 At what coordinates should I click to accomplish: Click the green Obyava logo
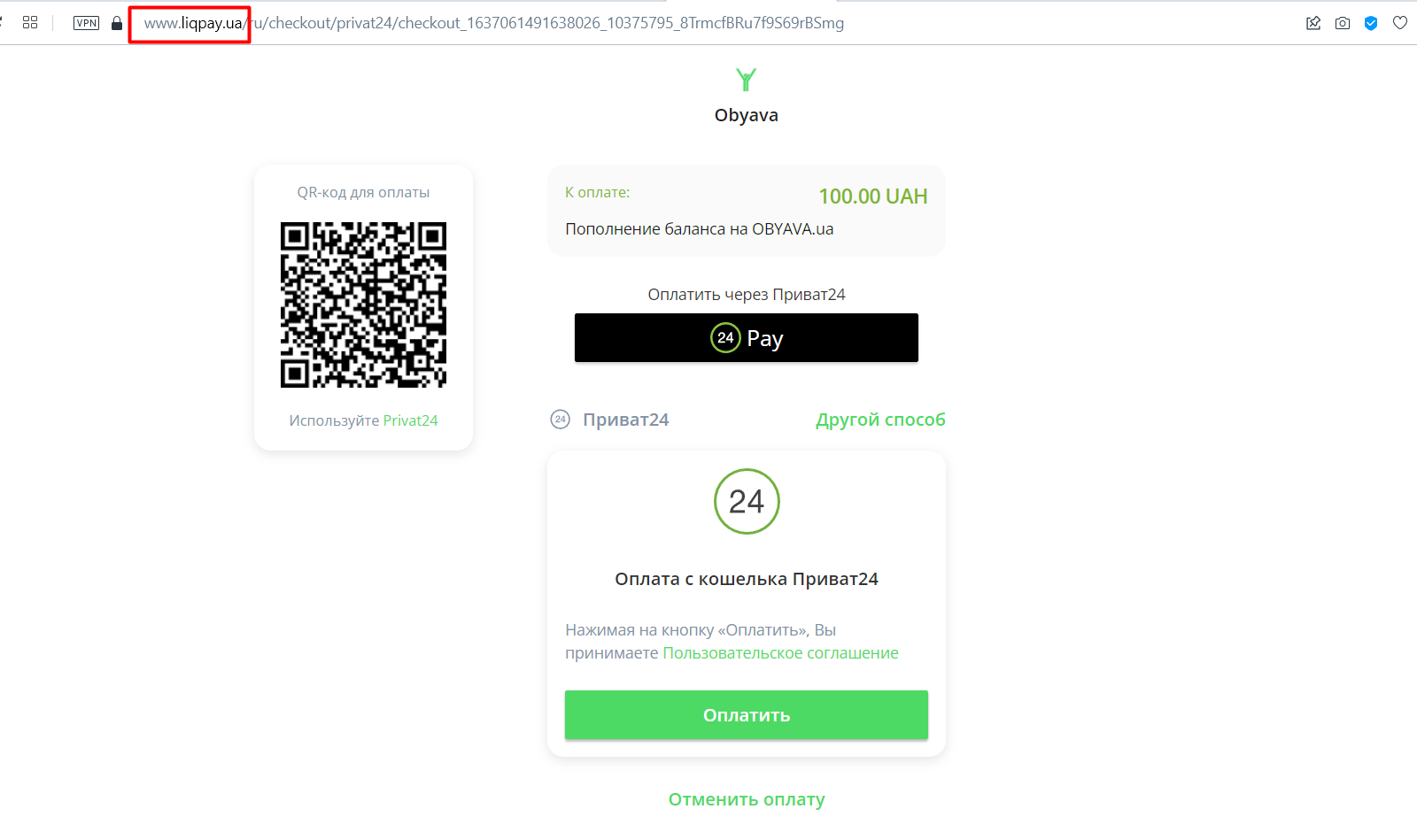(746, 80)
